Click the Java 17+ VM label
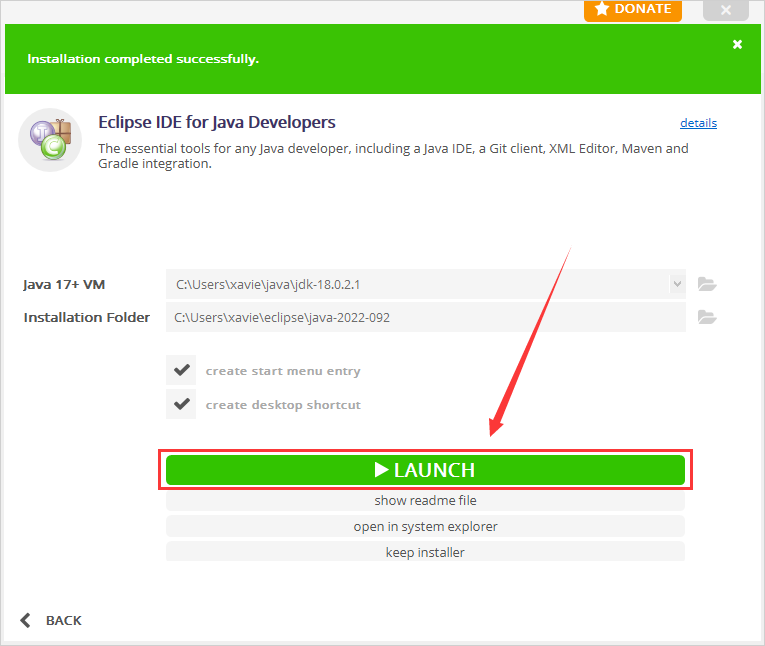 (64, 284)
